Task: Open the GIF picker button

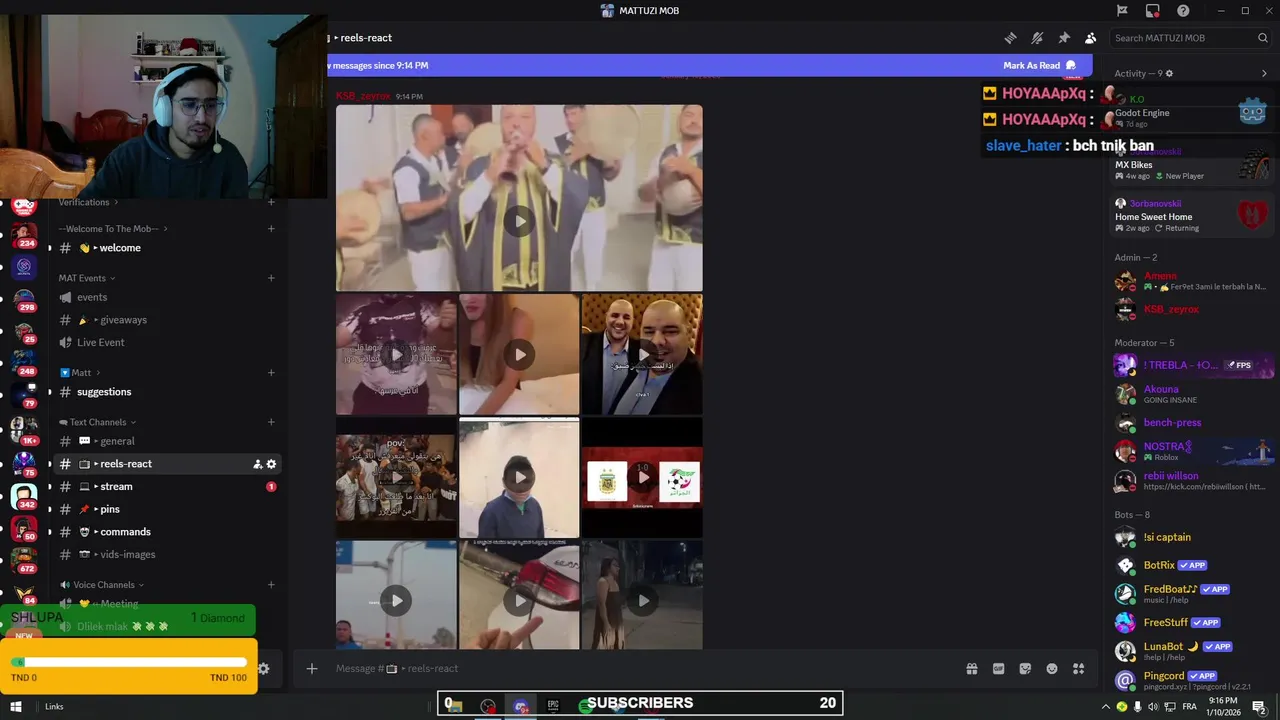Action: pos(998,669)
